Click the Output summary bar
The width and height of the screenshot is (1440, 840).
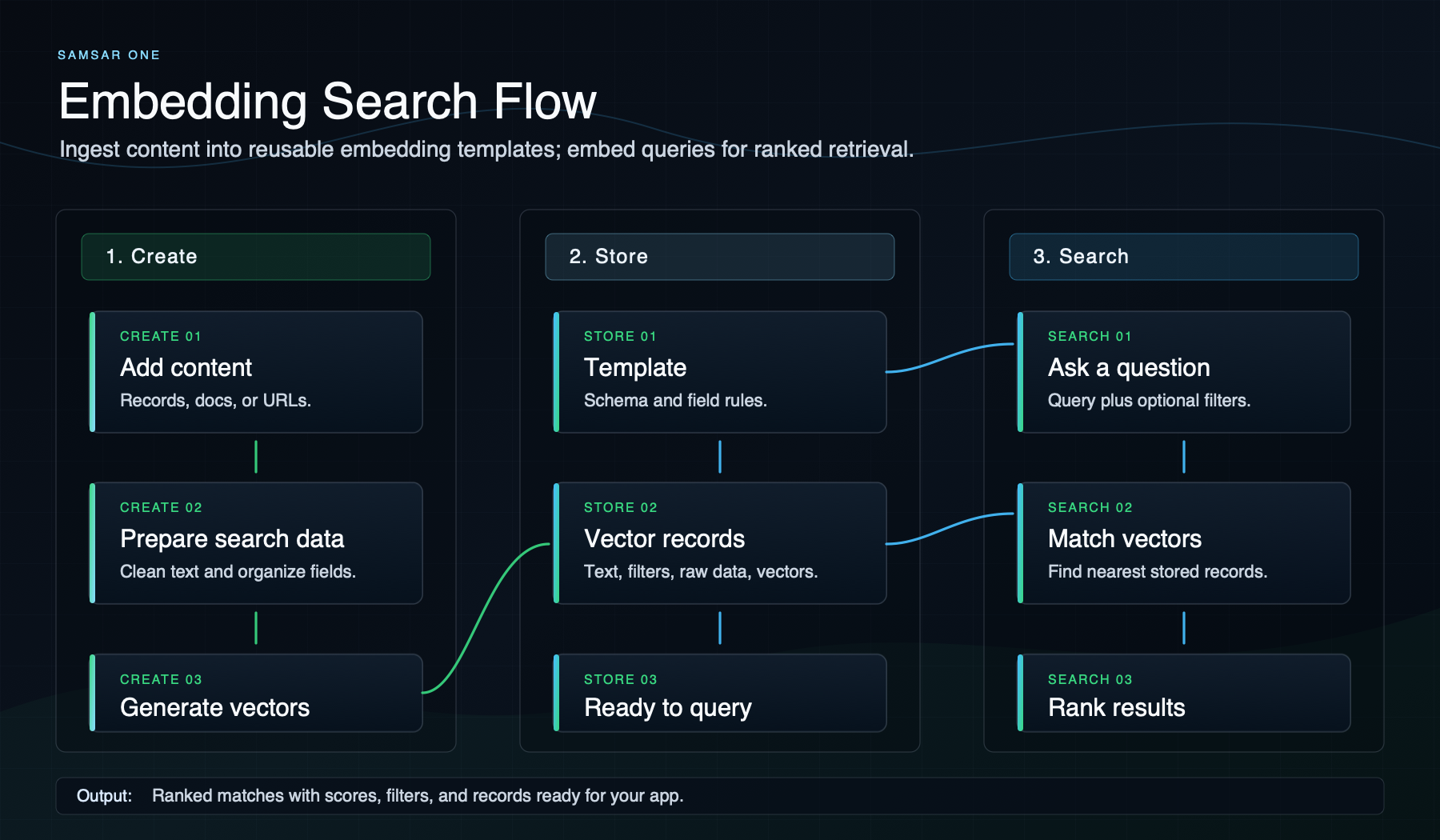(x=719, y=796)
